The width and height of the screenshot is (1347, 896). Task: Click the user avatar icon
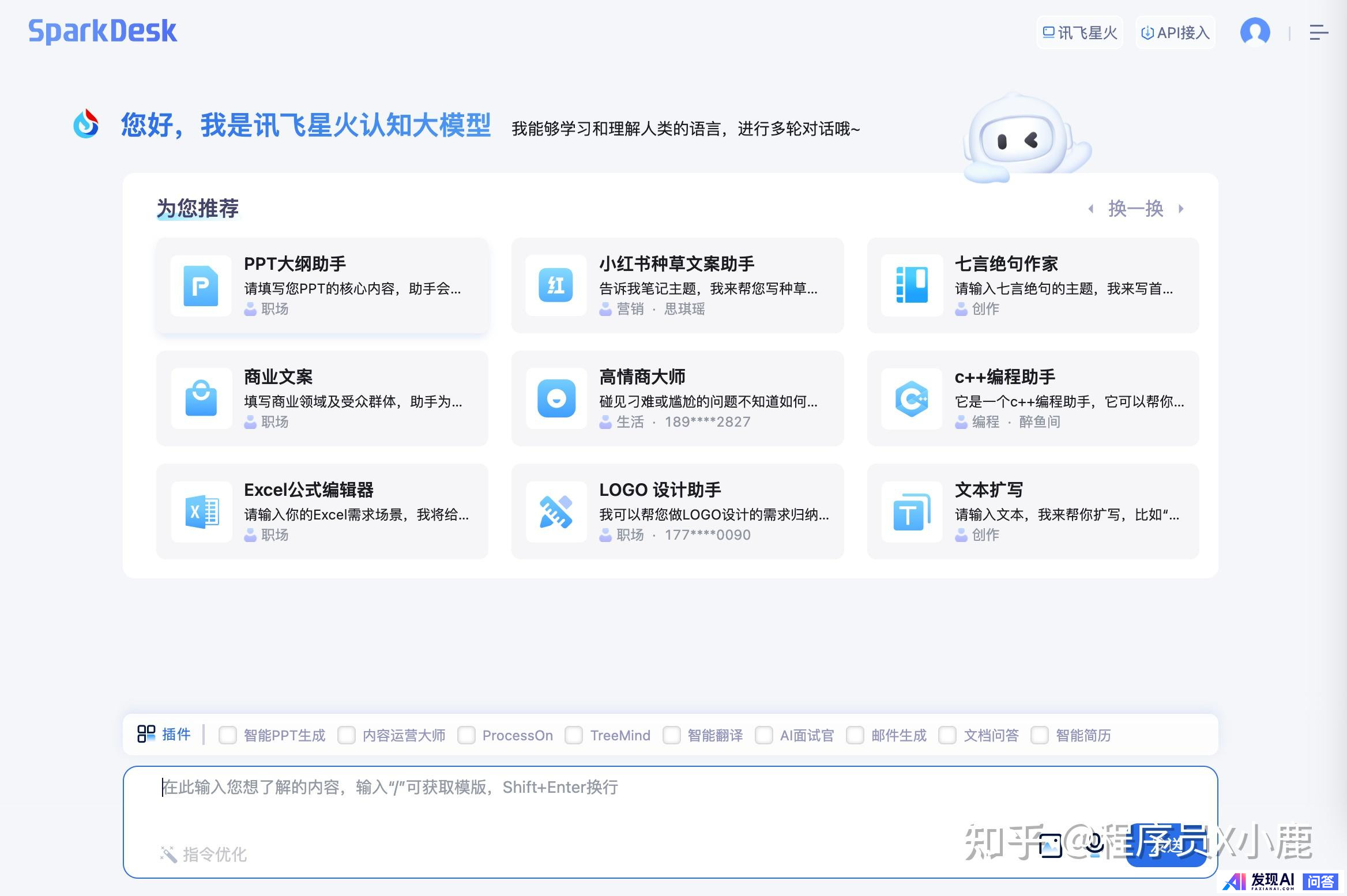(1255, 32)
